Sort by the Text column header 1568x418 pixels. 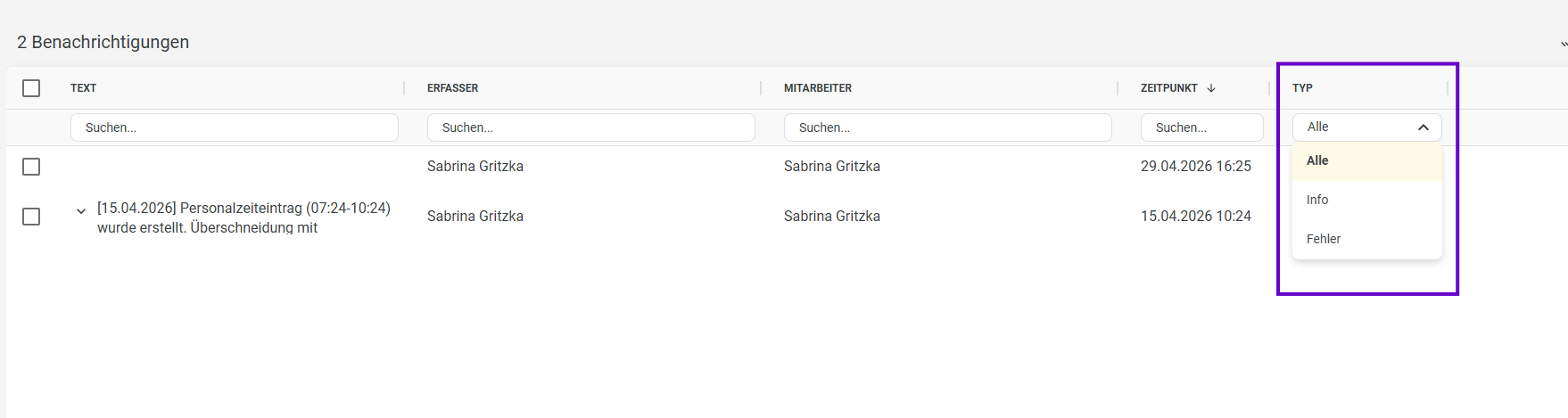coord(84,88)
